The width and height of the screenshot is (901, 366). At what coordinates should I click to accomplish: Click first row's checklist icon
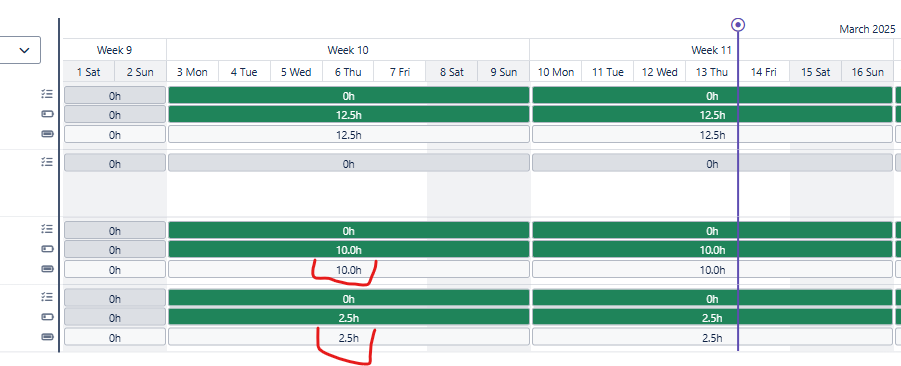[47, 95]
